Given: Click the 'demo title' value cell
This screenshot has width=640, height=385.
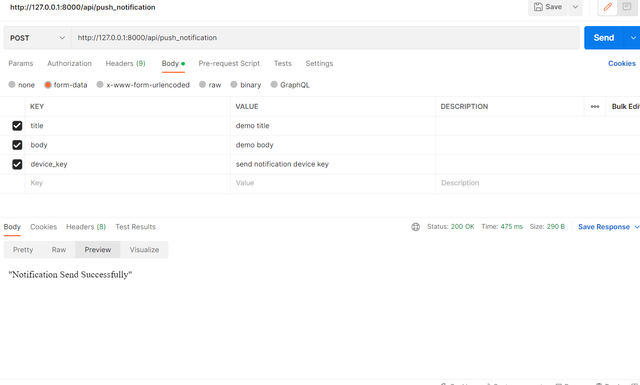Looking at the screenshot, I should point(333,126).
